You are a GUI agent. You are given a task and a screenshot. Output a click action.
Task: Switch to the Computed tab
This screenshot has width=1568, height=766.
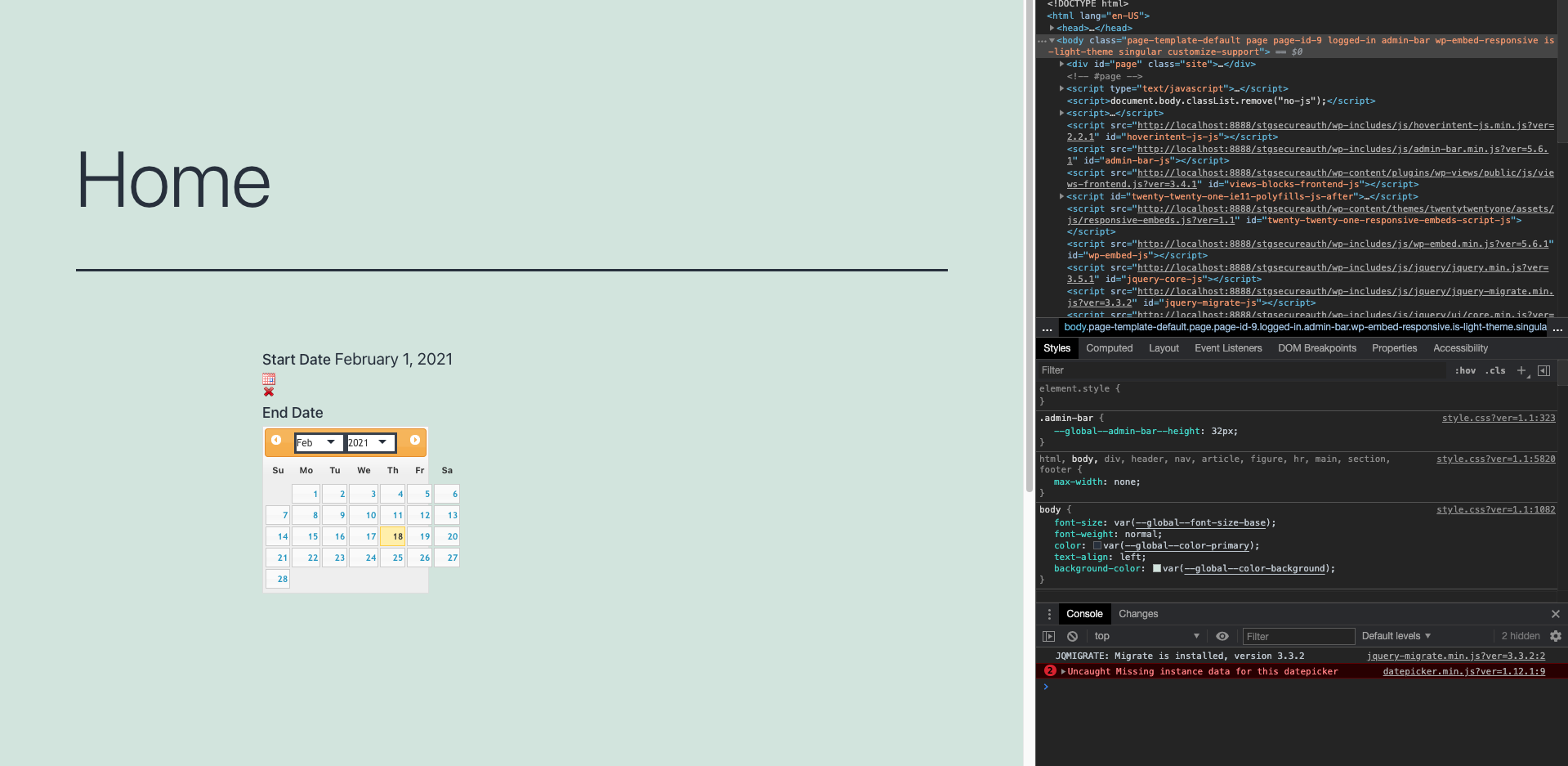tap(1109, 348)
